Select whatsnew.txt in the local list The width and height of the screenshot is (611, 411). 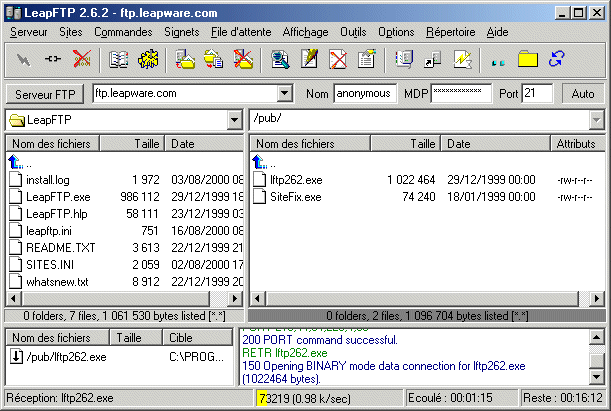coord(57,282)
